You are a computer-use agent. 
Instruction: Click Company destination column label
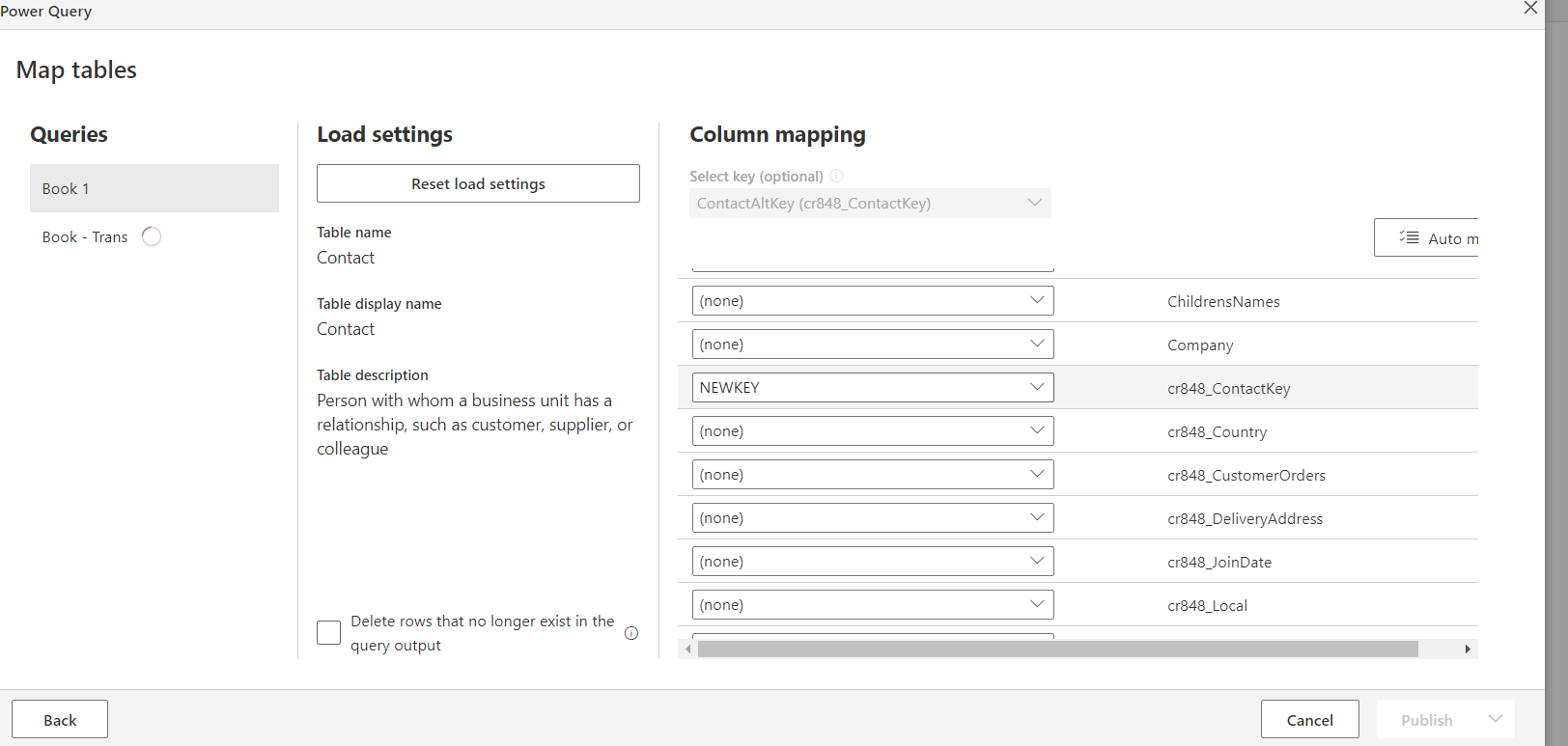point(1200,345)
